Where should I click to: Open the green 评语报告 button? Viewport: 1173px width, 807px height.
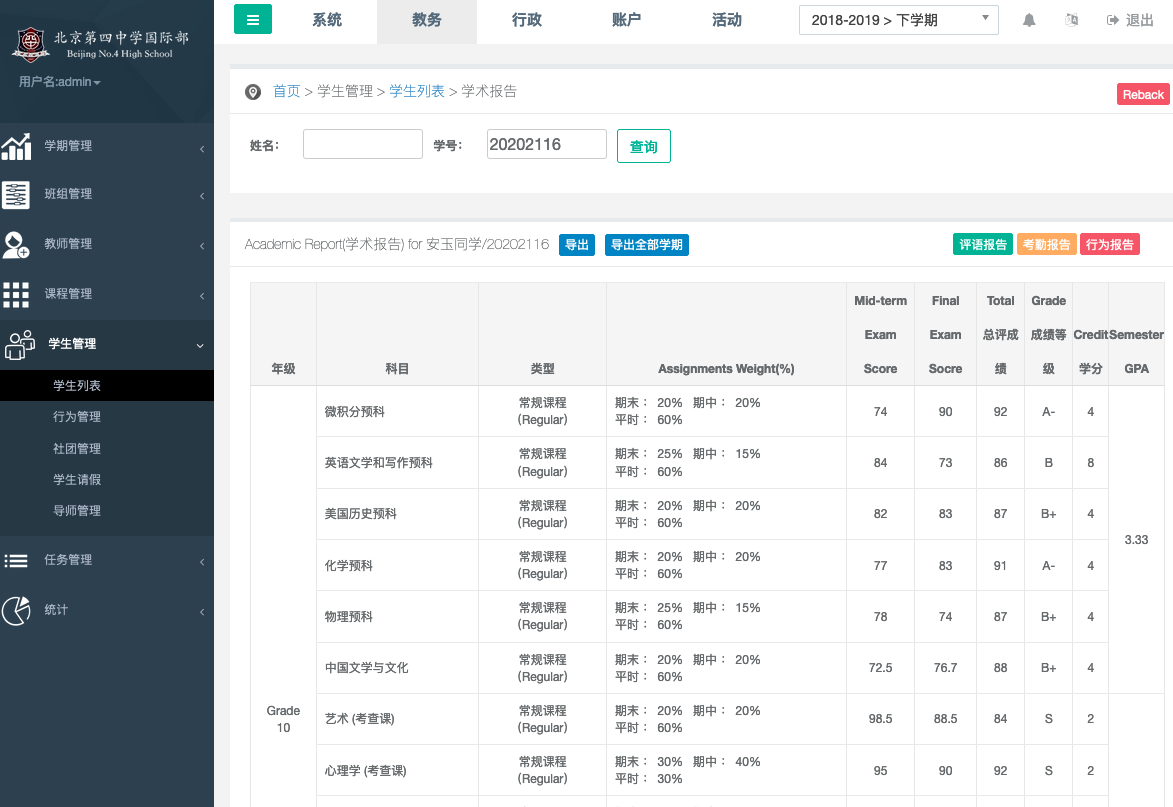pyautogui.click(x=982, y=245)
